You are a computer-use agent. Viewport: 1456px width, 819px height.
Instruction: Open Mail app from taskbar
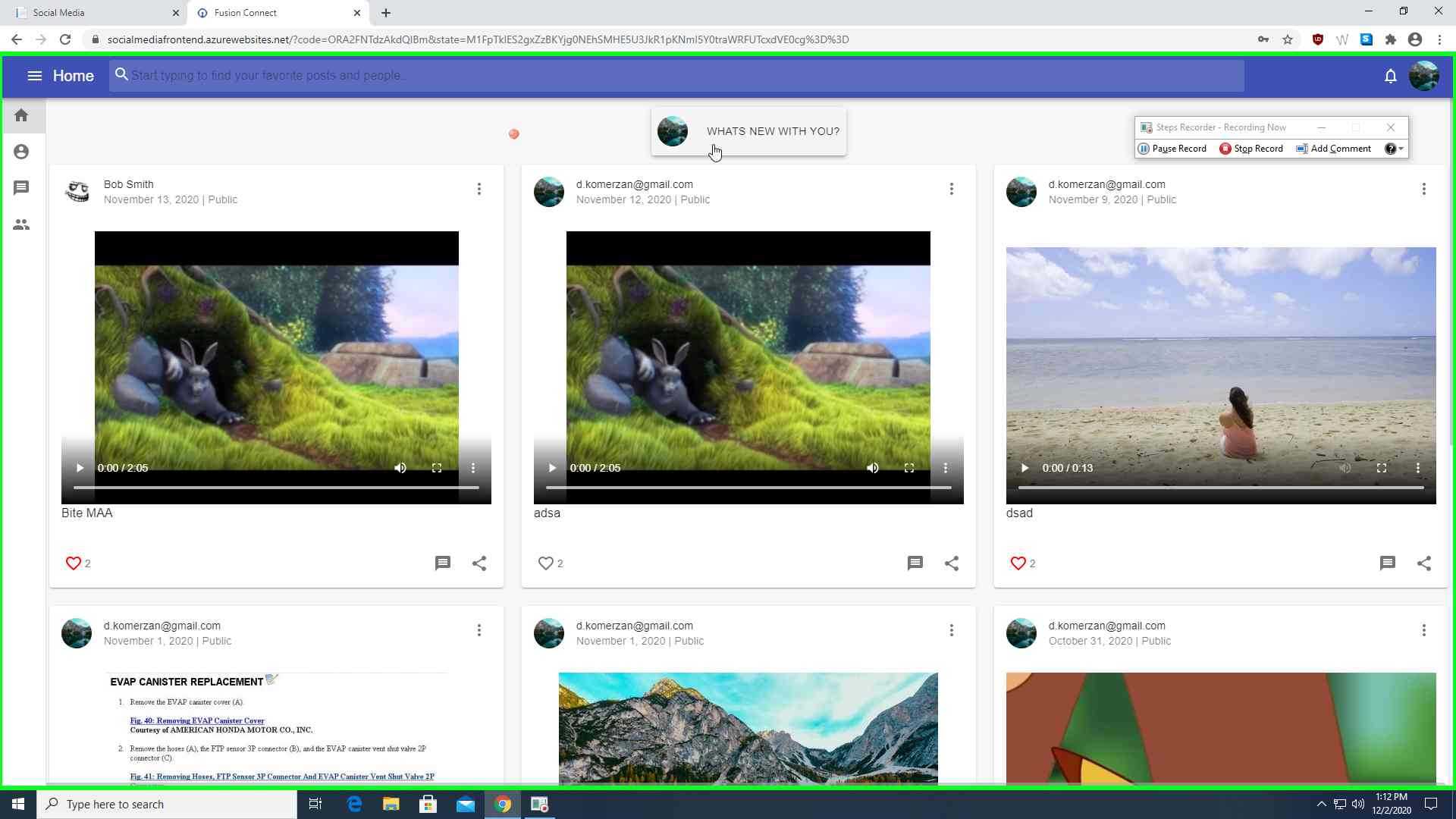[x=466, y=804]
